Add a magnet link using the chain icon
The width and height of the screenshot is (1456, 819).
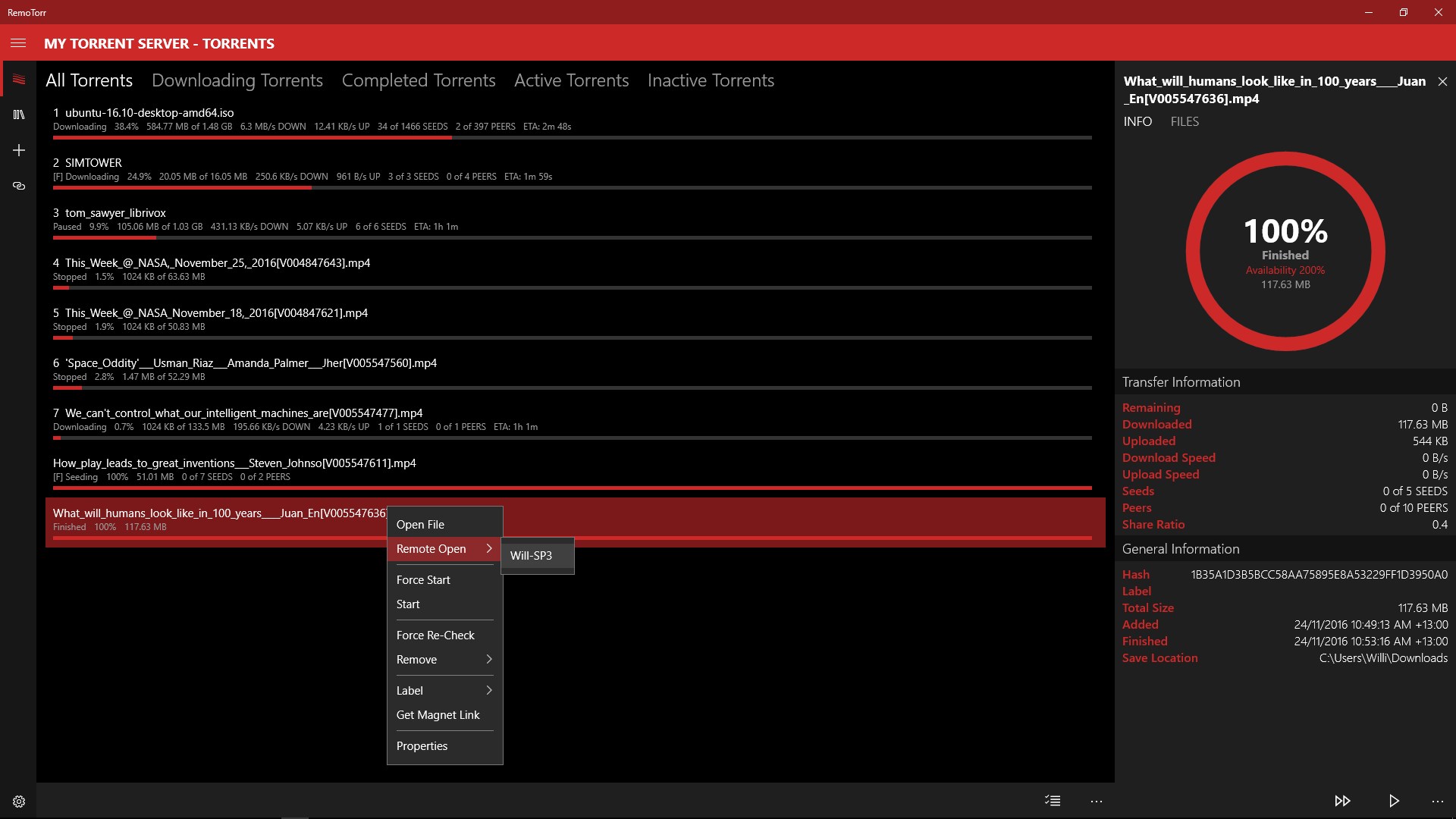pos(18,186)
